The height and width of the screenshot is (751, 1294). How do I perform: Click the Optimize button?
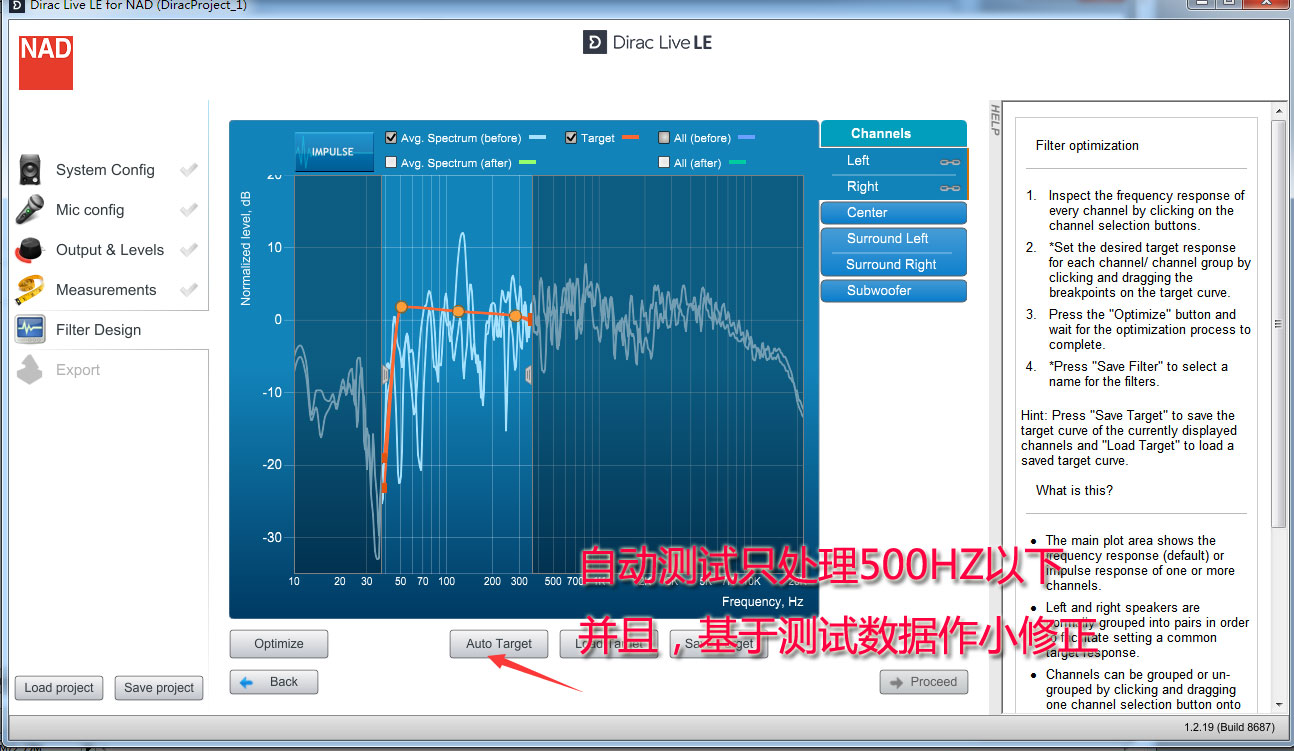click(x=279, y=644)
